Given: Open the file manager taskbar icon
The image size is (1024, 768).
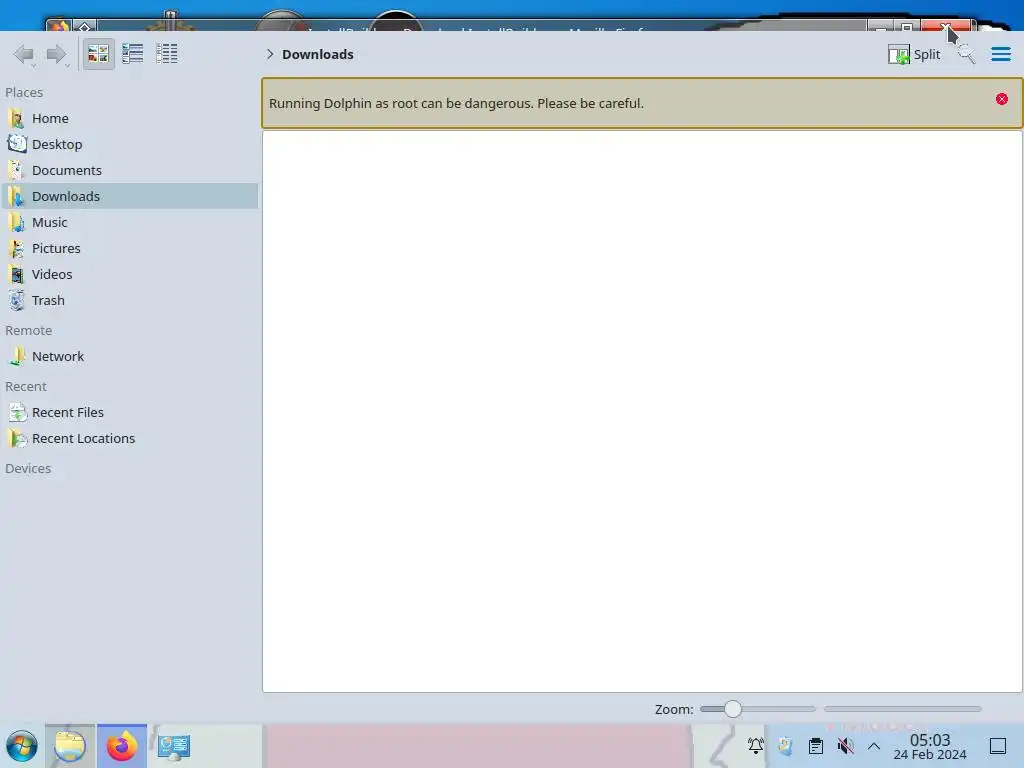Looking at the screenshot, I should click(x=70, y=746).
